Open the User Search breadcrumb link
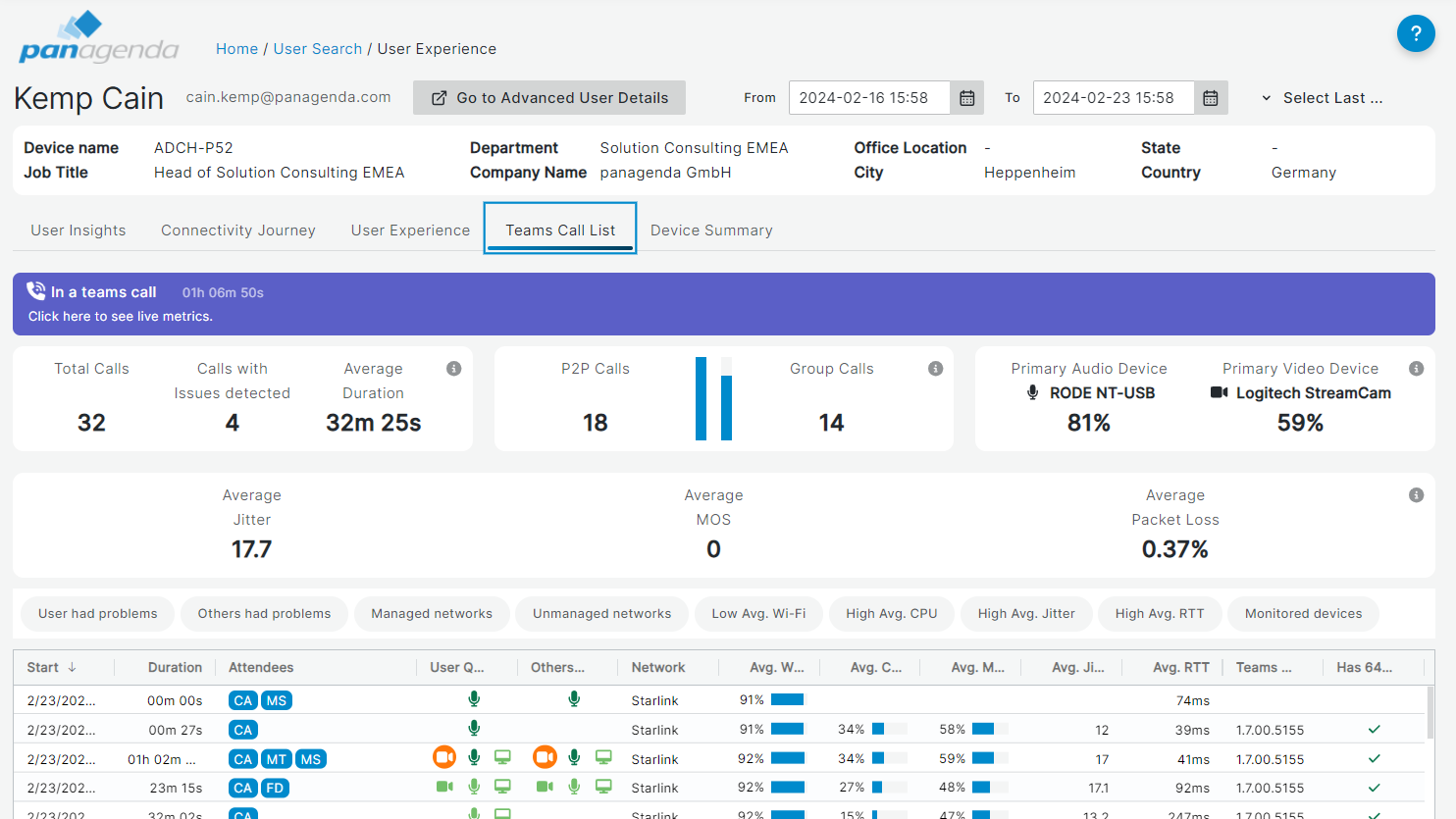The height and width of the screenshot is (819, 1456). 318,49
